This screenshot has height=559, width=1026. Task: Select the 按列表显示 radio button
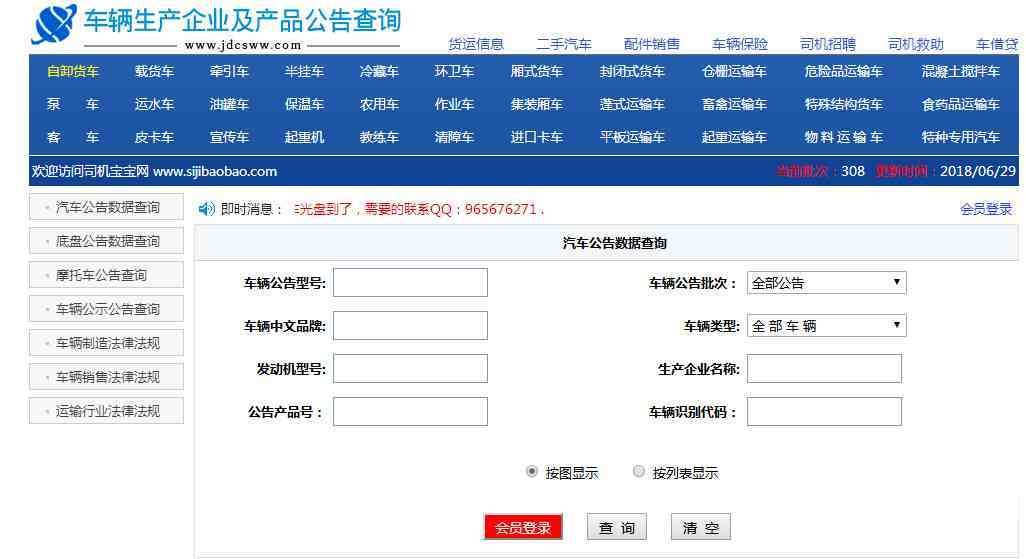(x=639, y=472)
